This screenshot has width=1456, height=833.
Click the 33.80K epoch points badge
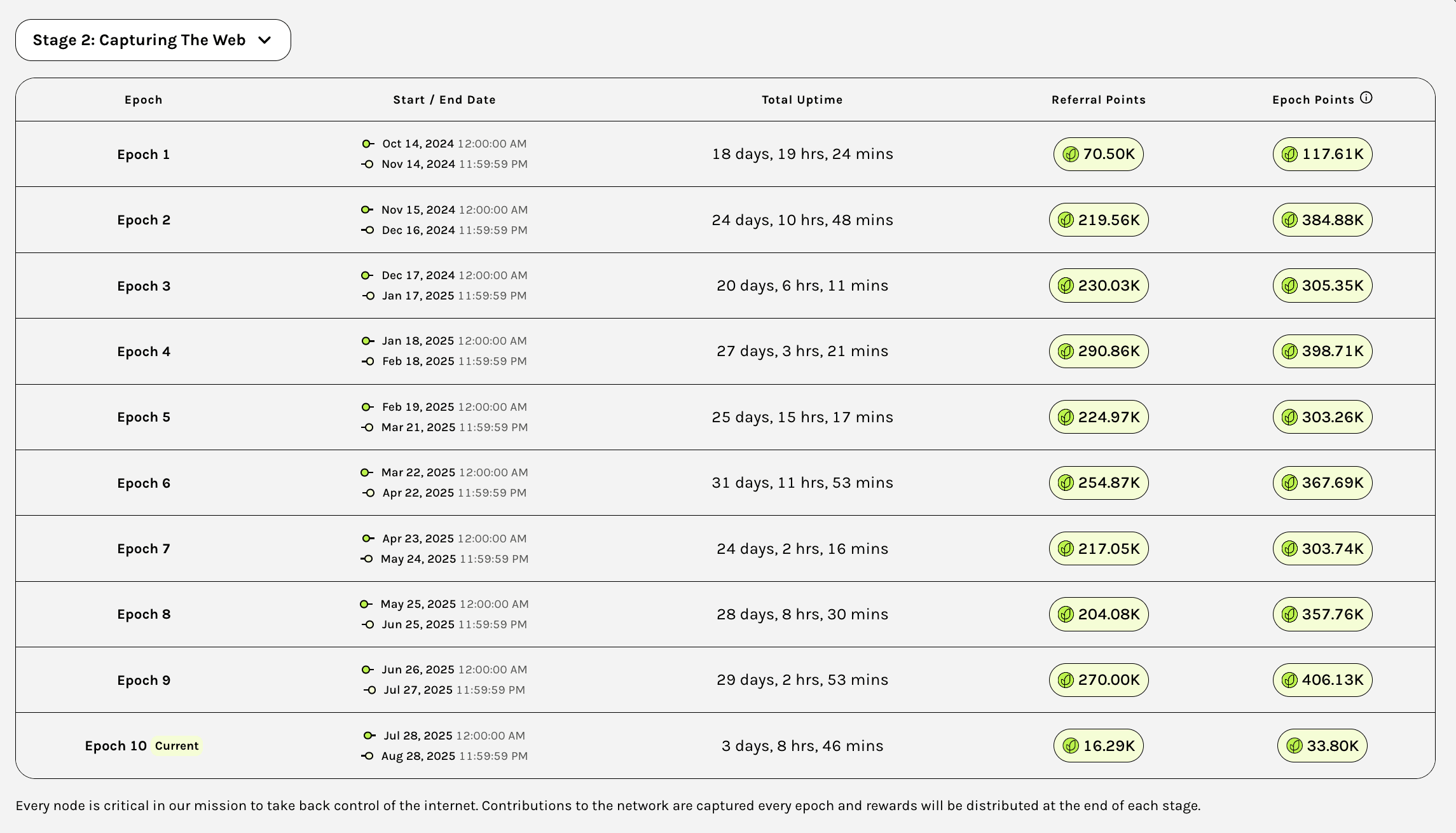click(1322, 746)
